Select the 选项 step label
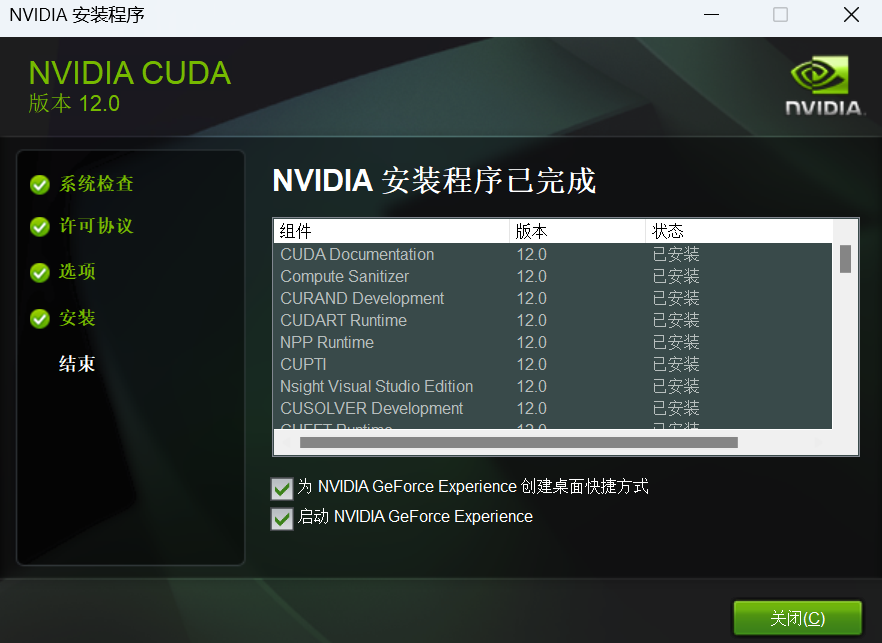 pyautogui.click(x=77, y=272)
